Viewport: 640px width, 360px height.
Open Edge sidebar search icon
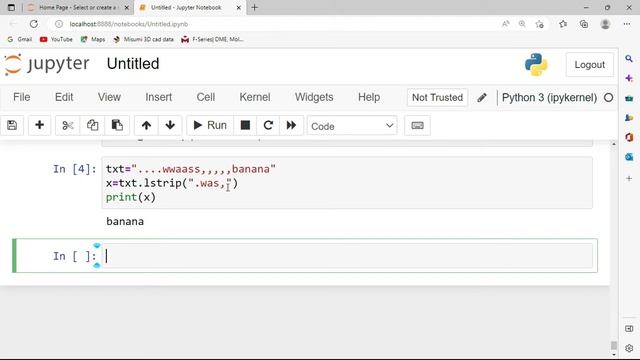(x=629, y=59)
